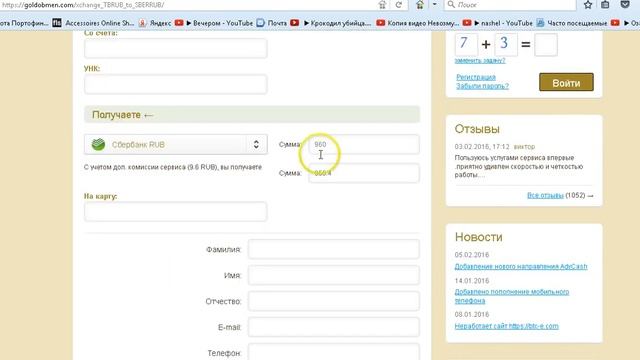Open the dropdown arrow next to home icon
This screenshot has height=360, width=640.
434,5
